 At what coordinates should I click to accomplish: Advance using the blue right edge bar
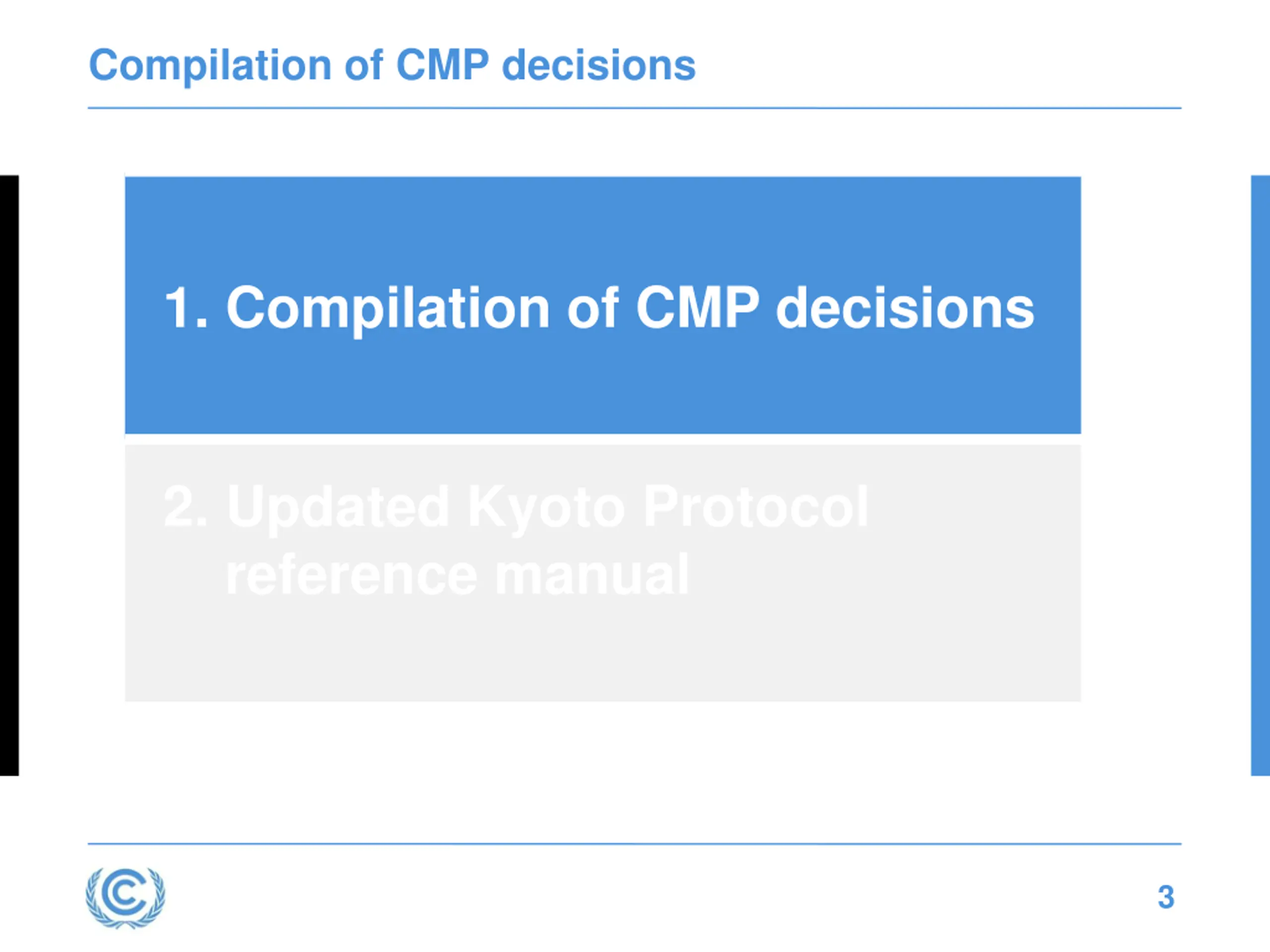point(1260,475)
